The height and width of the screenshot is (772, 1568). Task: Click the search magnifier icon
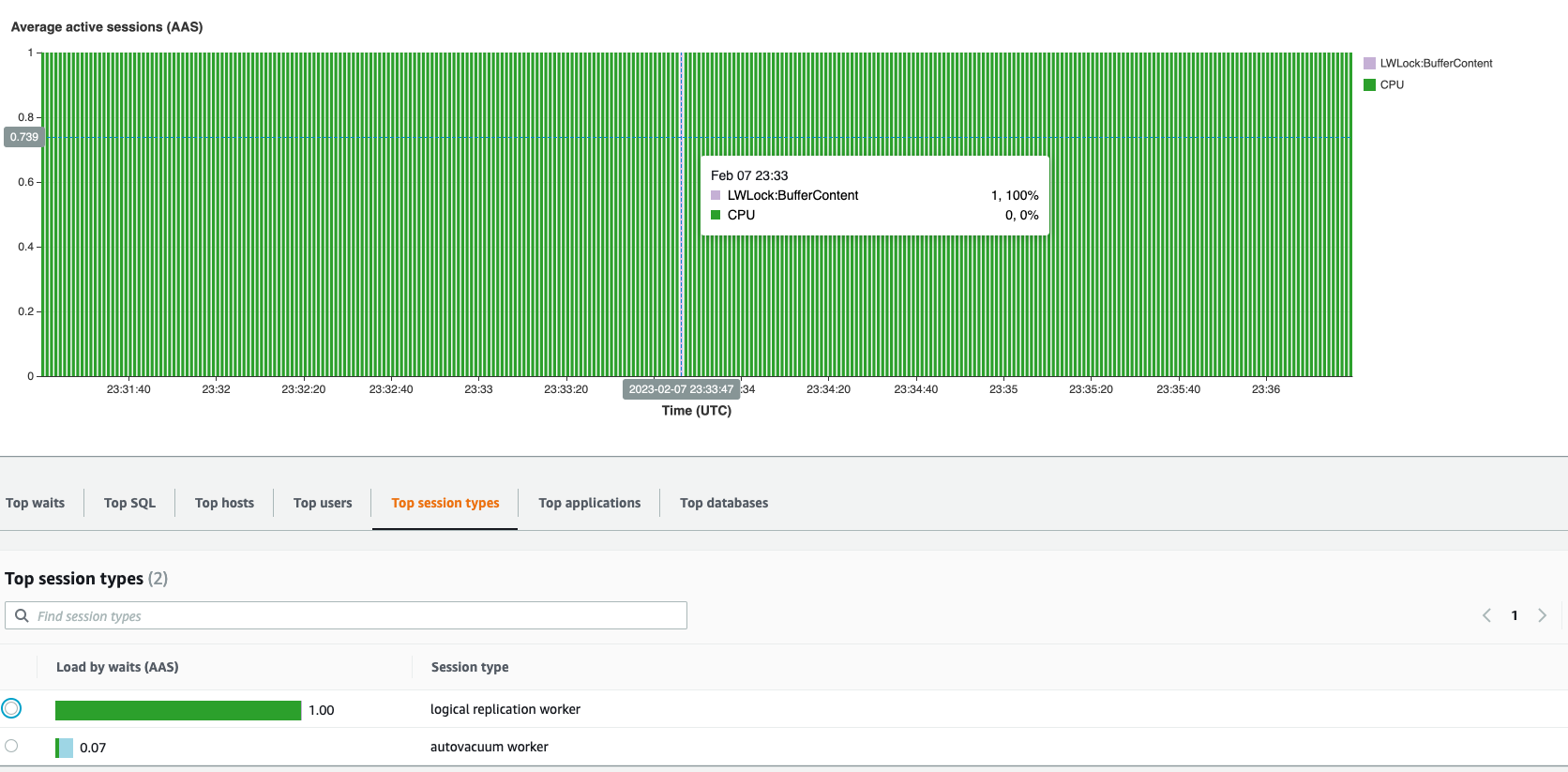pyautogui.click(x=22, y=615)
